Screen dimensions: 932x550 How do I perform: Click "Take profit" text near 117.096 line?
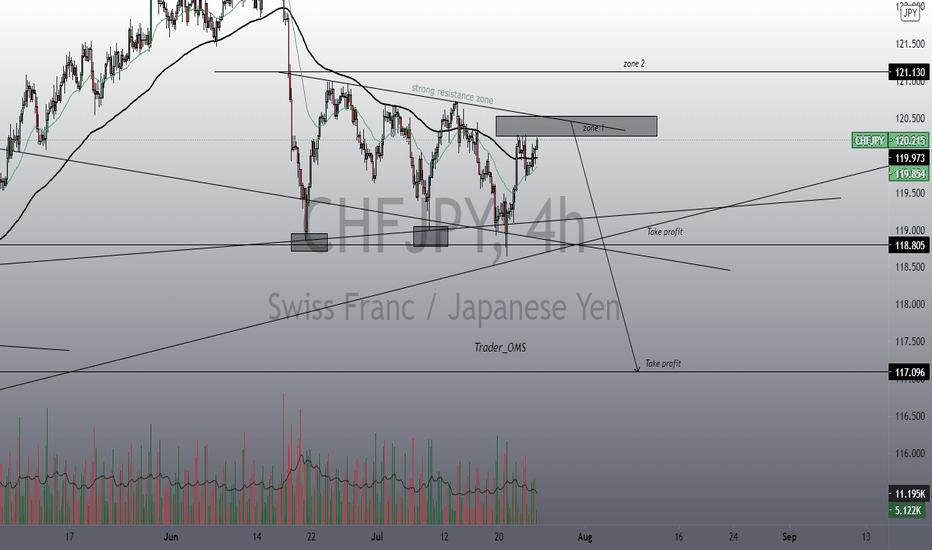click(x=663, y=363)
